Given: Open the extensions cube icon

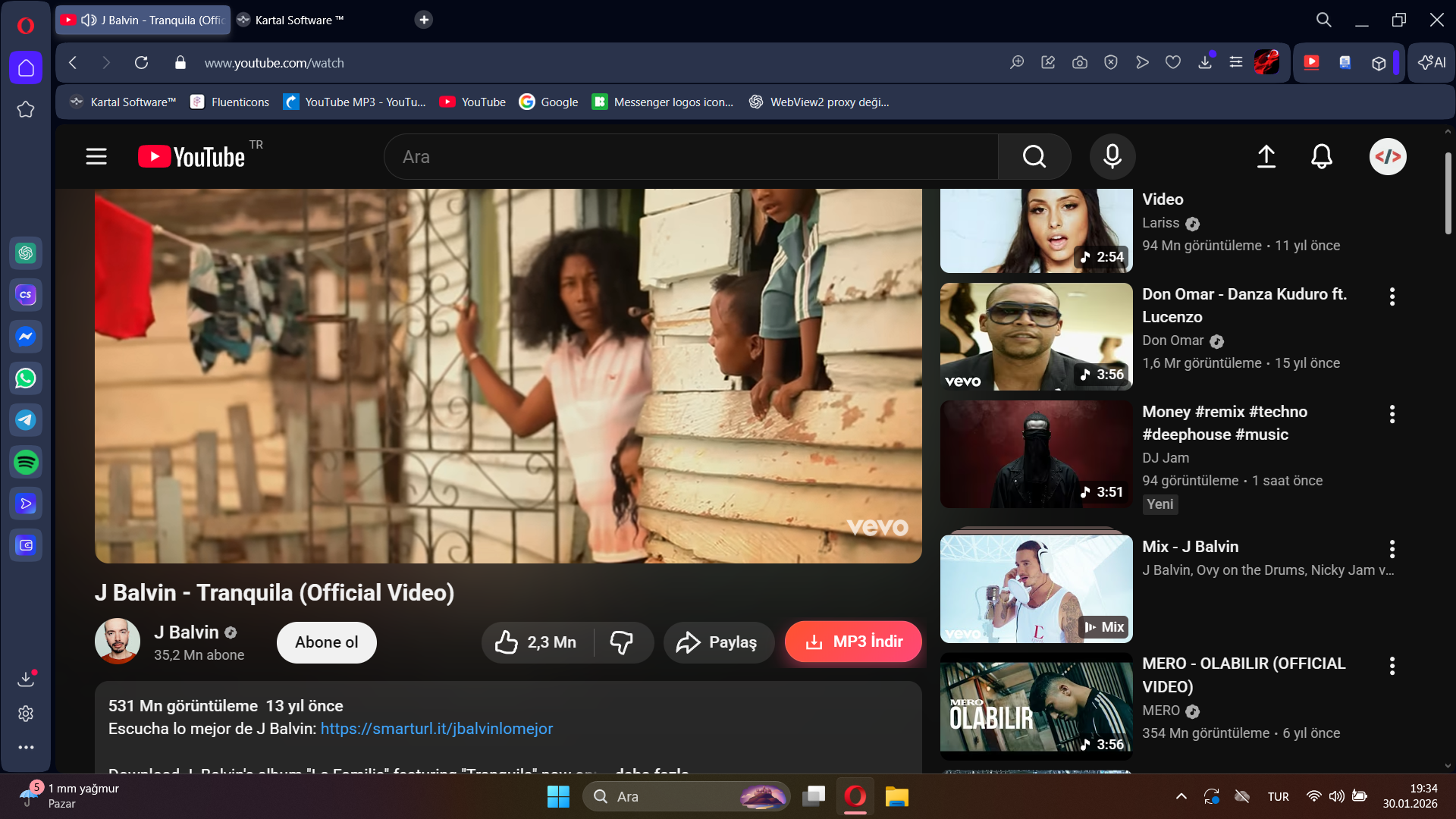Looking at the screenshot, I should [x=1379, y=63].
